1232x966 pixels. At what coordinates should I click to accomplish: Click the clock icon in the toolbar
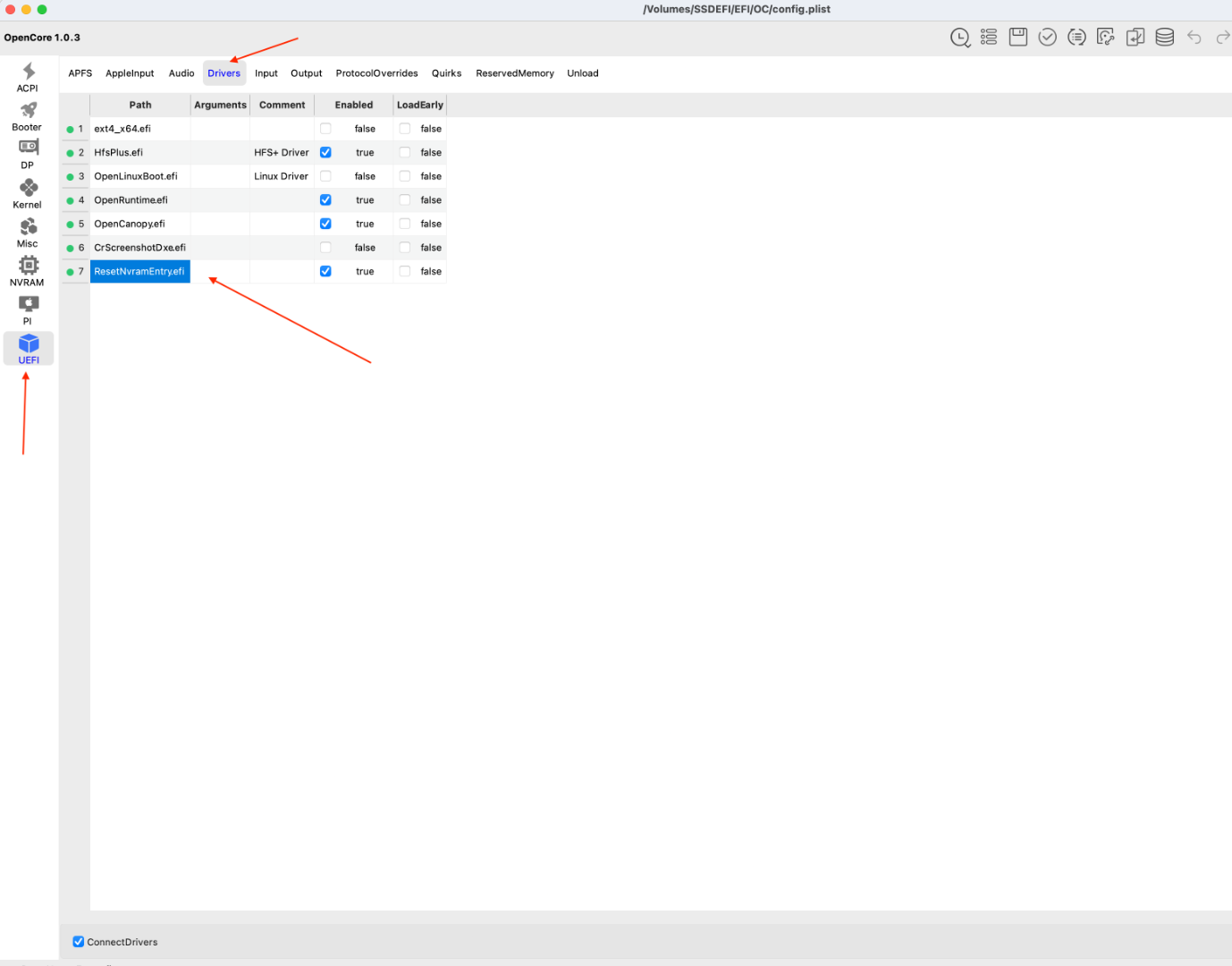point(960,38)
